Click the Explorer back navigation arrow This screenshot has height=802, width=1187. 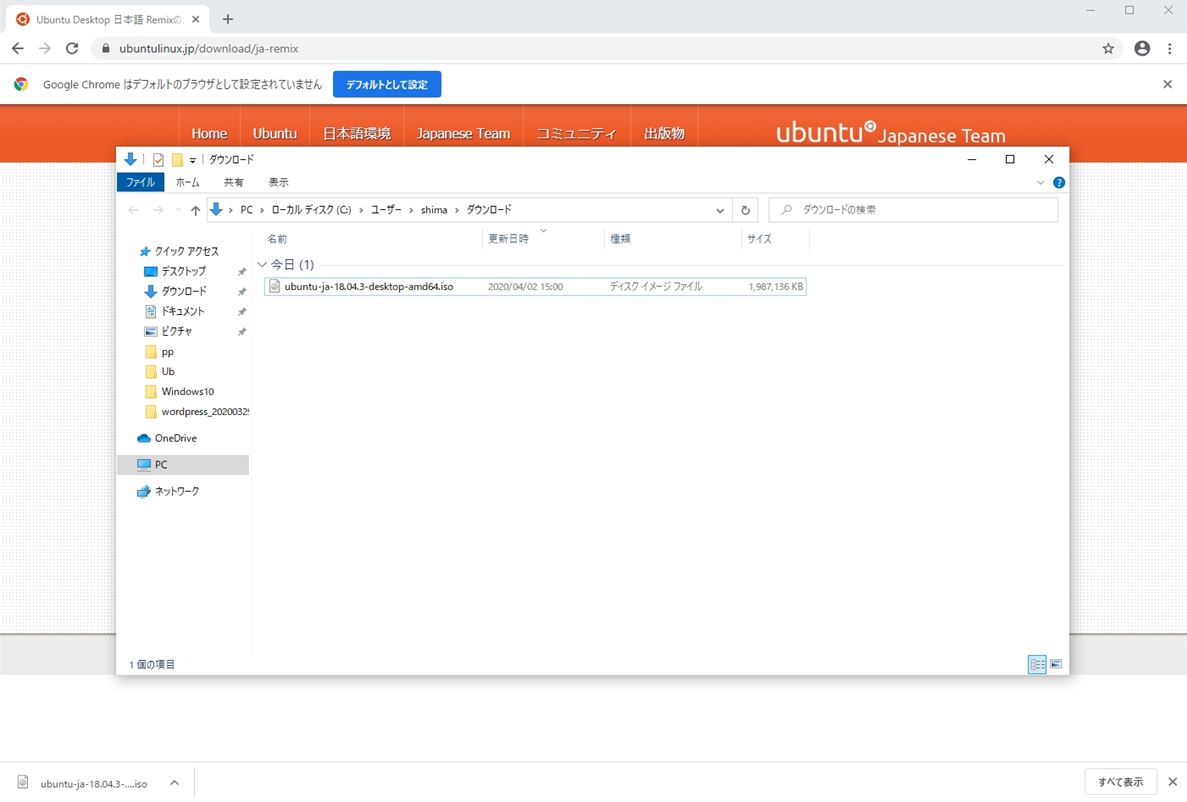click(133, 210)
